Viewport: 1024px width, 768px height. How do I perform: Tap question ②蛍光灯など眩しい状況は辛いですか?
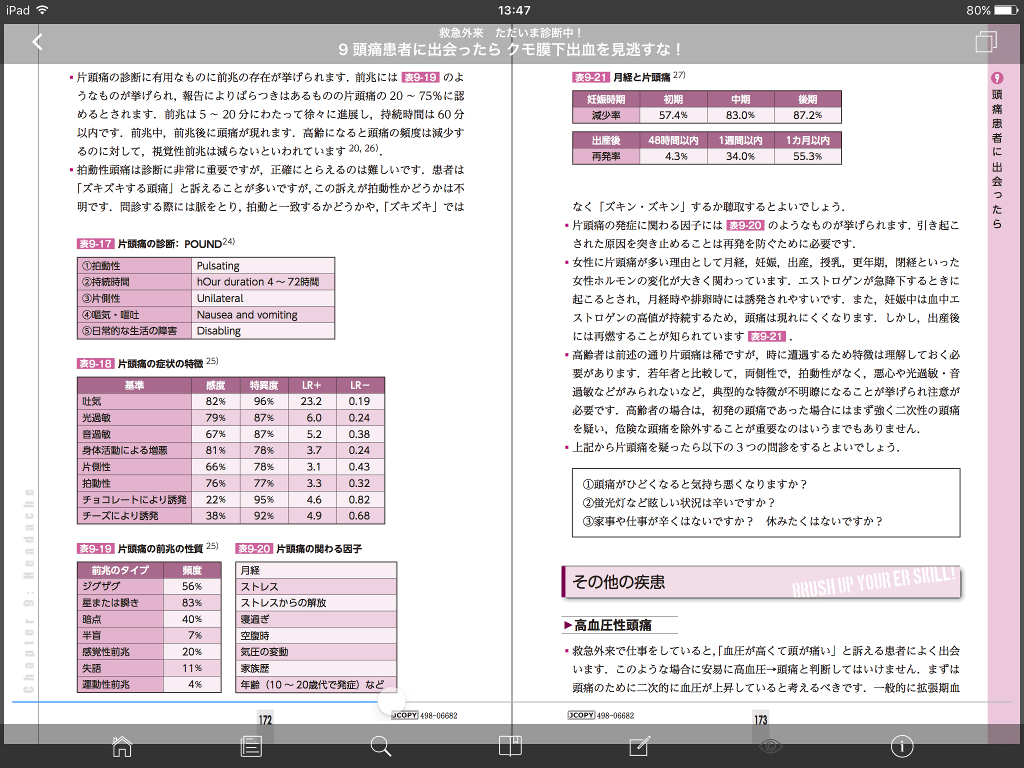(x=679, y=502)
